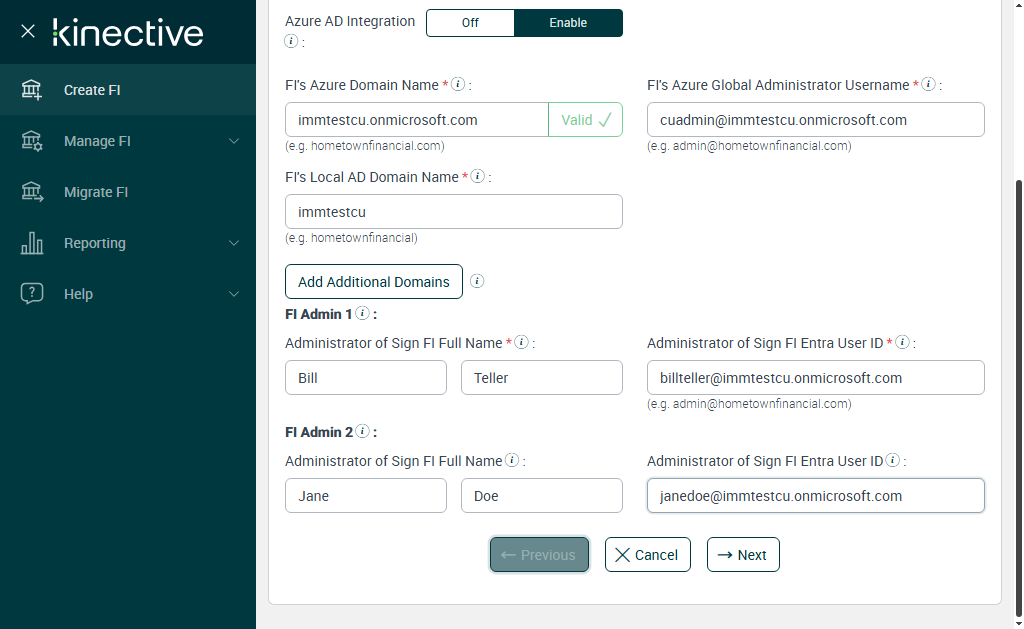This screenshot has height=629, width=1024.
Task: Click the page vertical scrollbar thumb
Action: pyautogui.click(x=1018, y=397)
